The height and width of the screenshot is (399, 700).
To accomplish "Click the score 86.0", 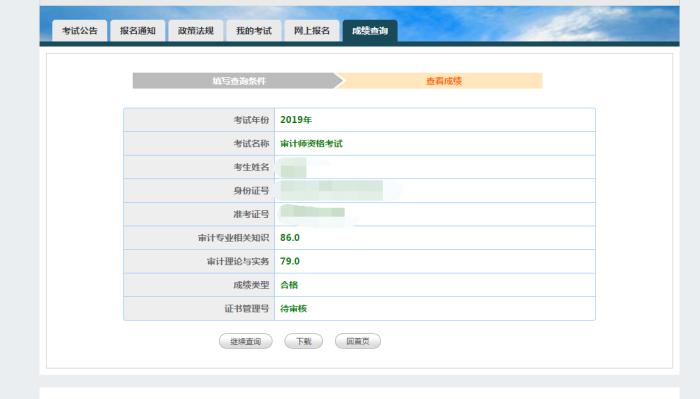I will click(290, 238).
